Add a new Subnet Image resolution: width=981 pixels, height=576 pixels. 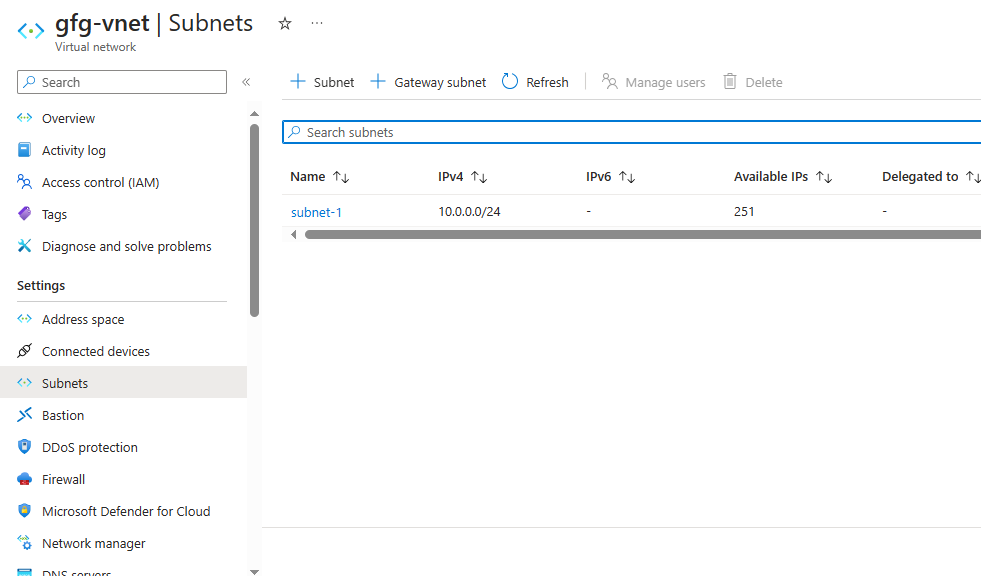tap(322, 82)
